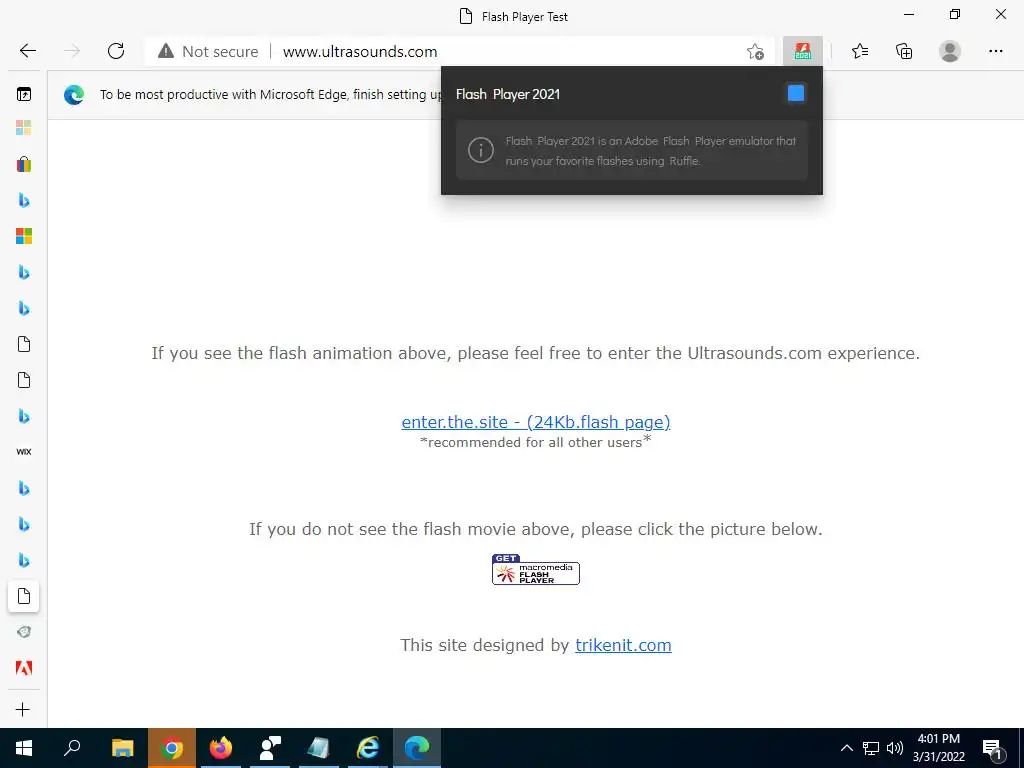Open the gray notebook app on taskbar
1024x768 pixels.
(319, 748)
